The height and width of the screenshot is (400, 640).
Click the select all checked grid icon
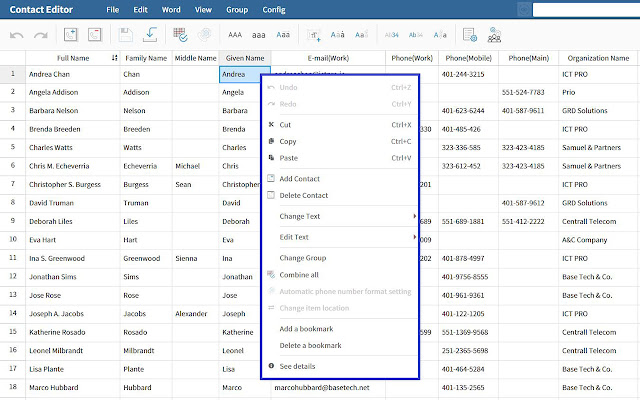(x=181, y=35)
